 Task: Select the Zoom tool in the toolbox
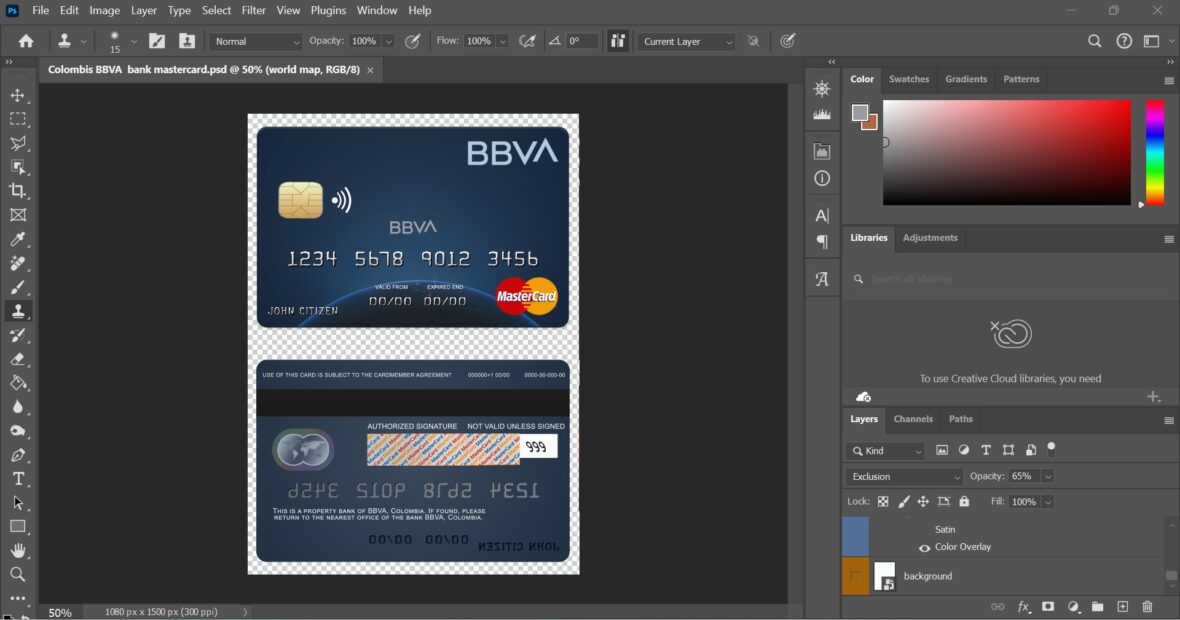click(17, 575)
